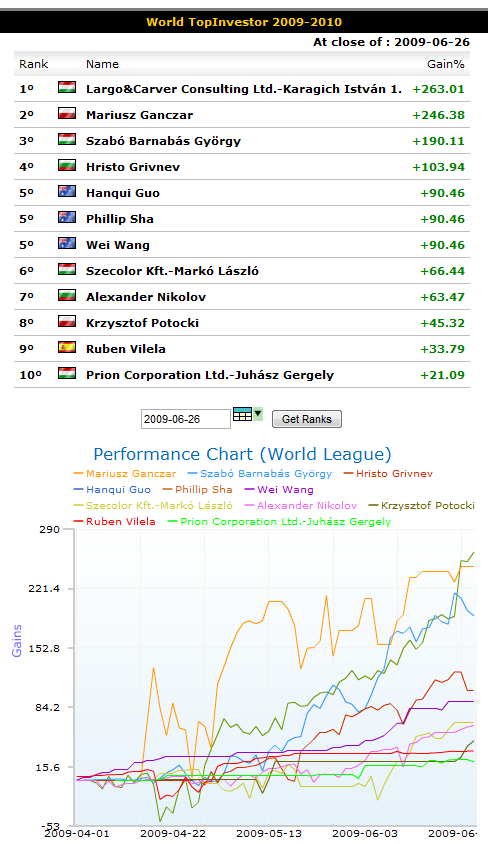Click the Performance Chart (World League) title
Screen dimensions: 488x844
tap(242, 454)
